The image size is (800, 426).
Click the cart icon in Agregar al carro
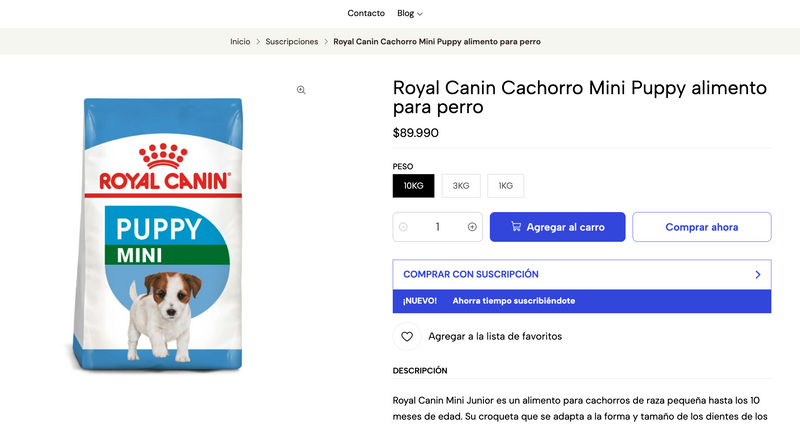(516, 227)
